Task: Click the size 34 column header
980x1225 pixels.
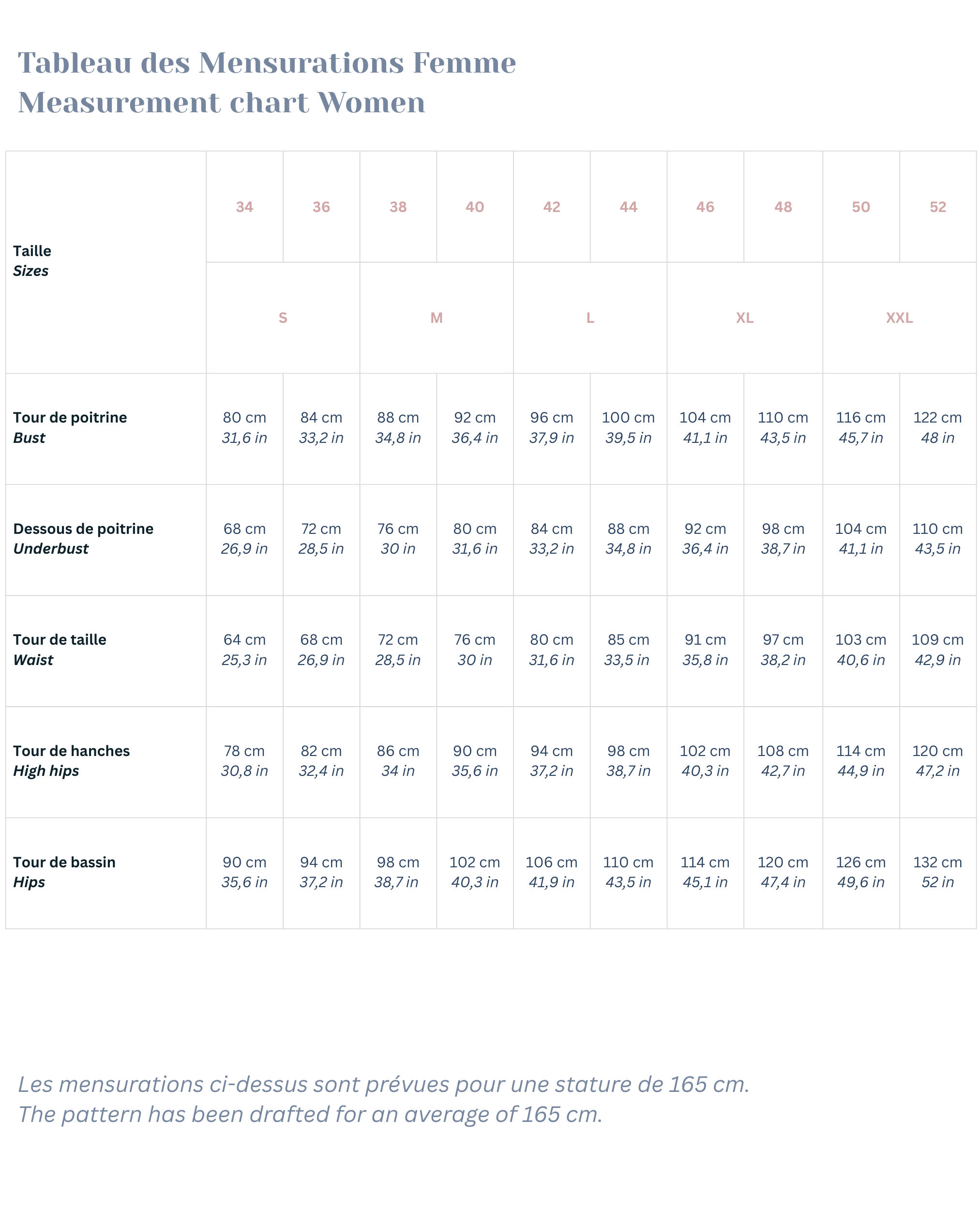Action: (x=244, y=207)
